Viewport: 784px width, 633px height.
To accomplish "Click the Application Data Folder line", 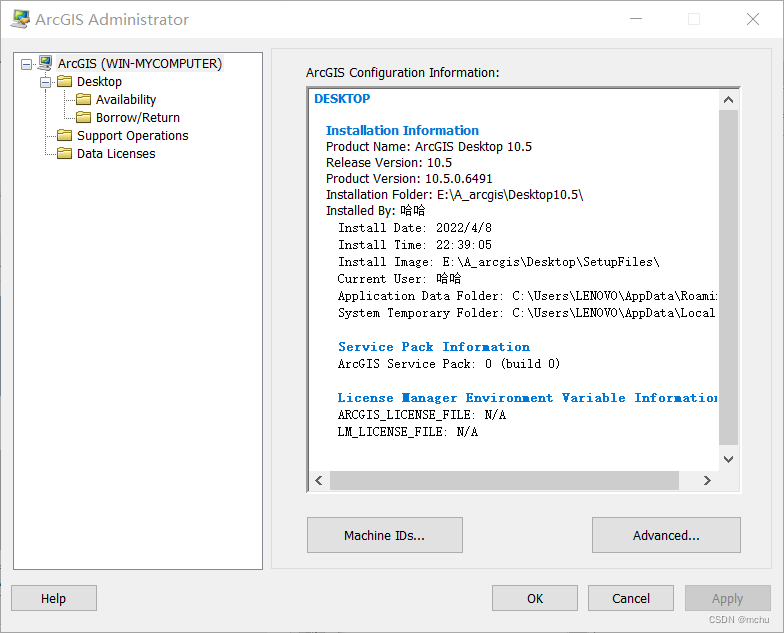I will pos(528,296).
